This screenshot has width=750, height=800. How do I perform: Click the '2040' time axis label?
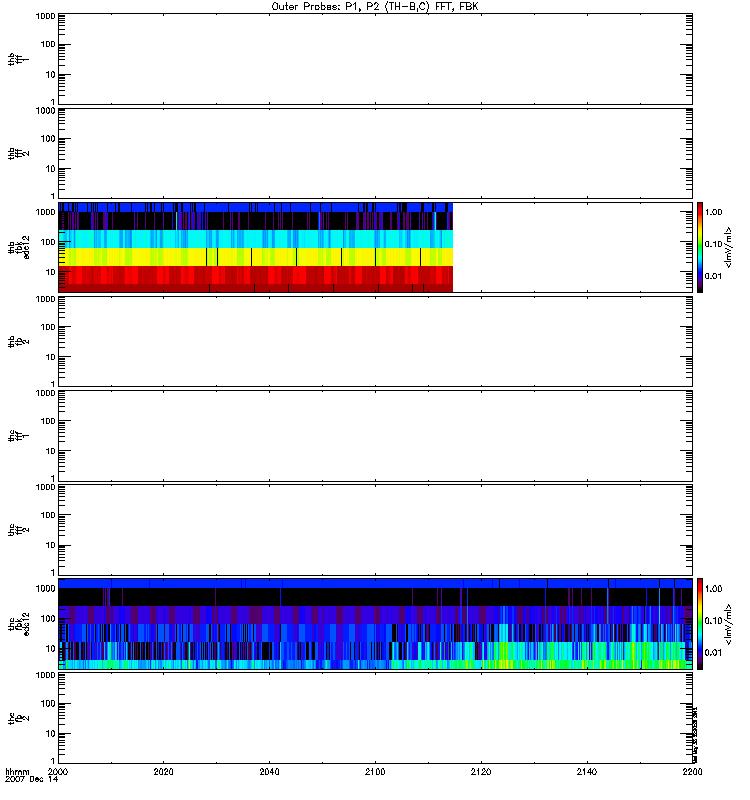[269, 772]
